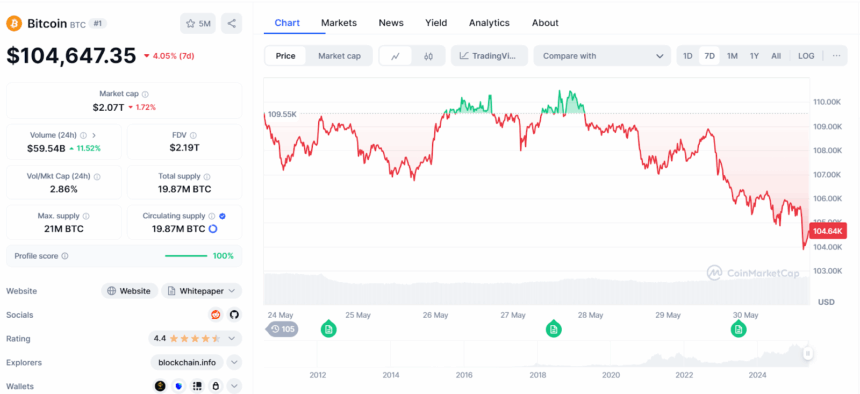Set chart range to All

(776, 56)
